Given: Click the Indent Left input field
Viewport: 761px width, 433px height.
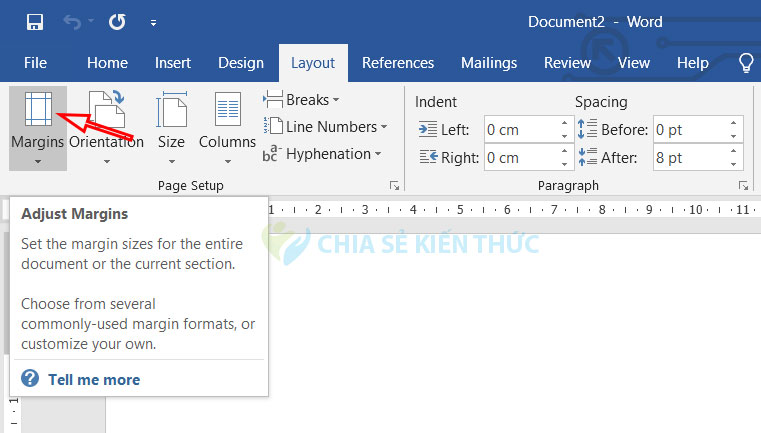Looking at the screenshot, I should coord(519,130).
